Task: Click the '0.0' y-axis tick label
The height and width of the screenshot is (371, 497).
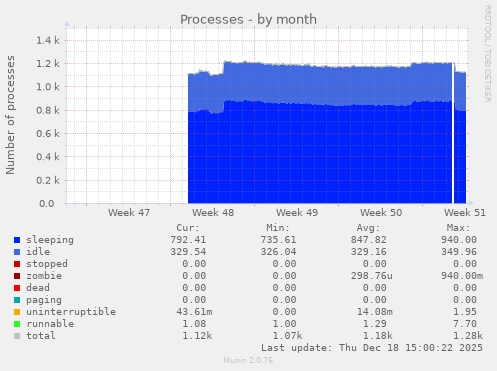Action: click(47, 203)
